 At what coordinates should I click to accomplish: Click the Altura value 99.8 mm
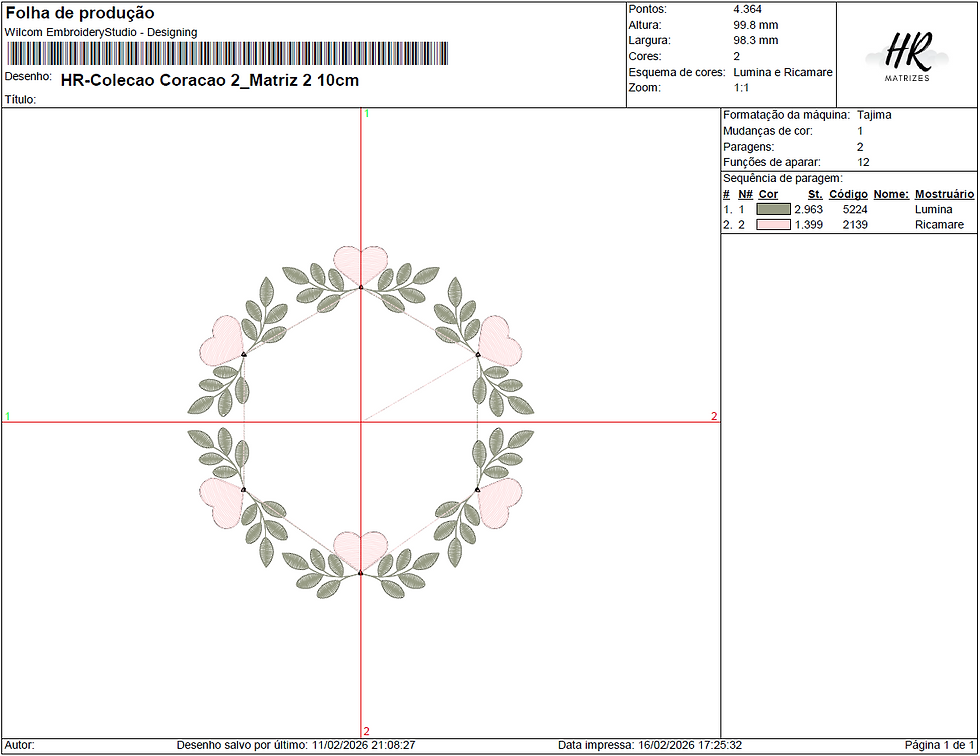(x=756, y=26)
